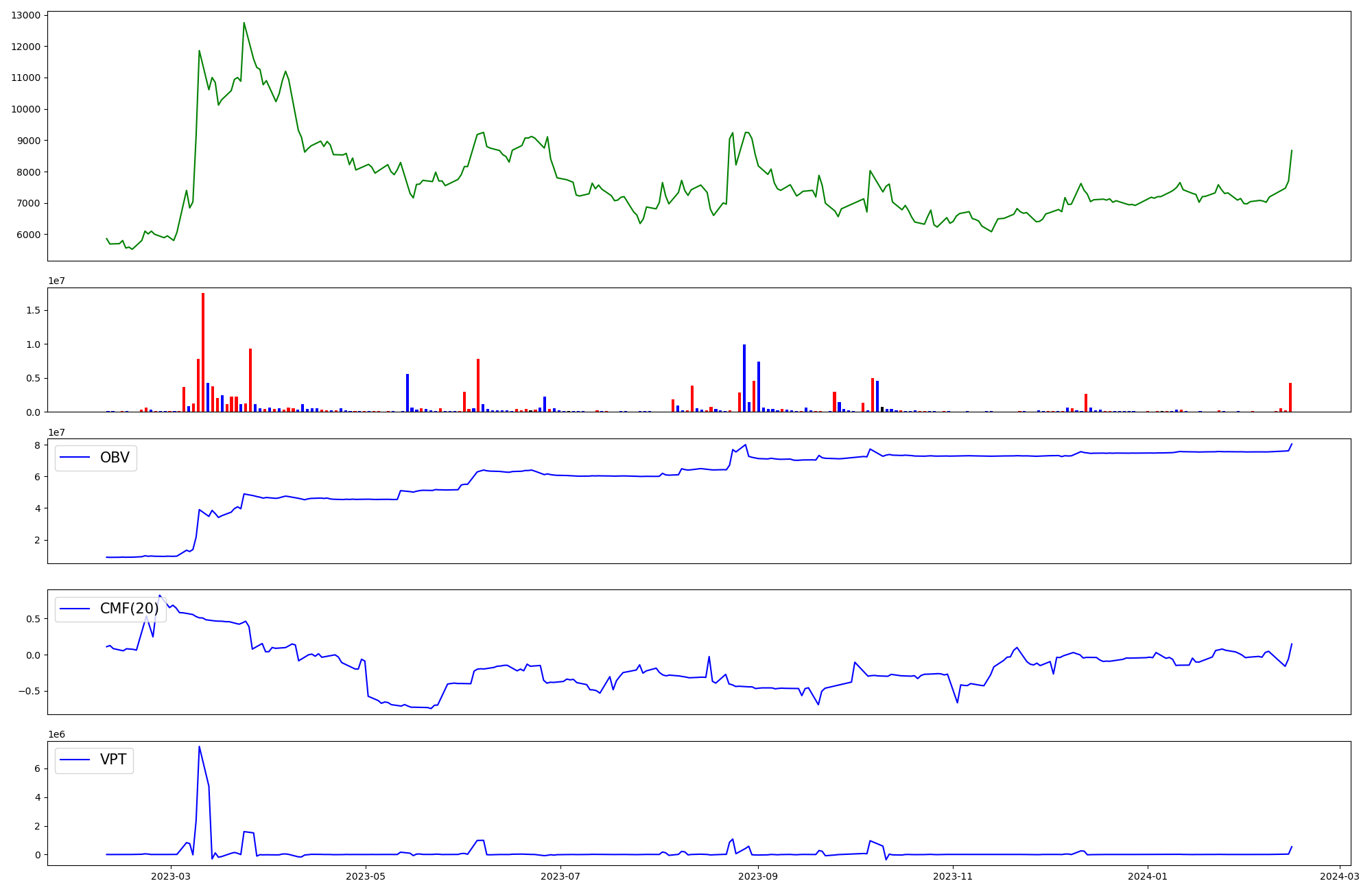Click the 6000 price axis label
Screen dimensions: 1372x892
(28, 235)
